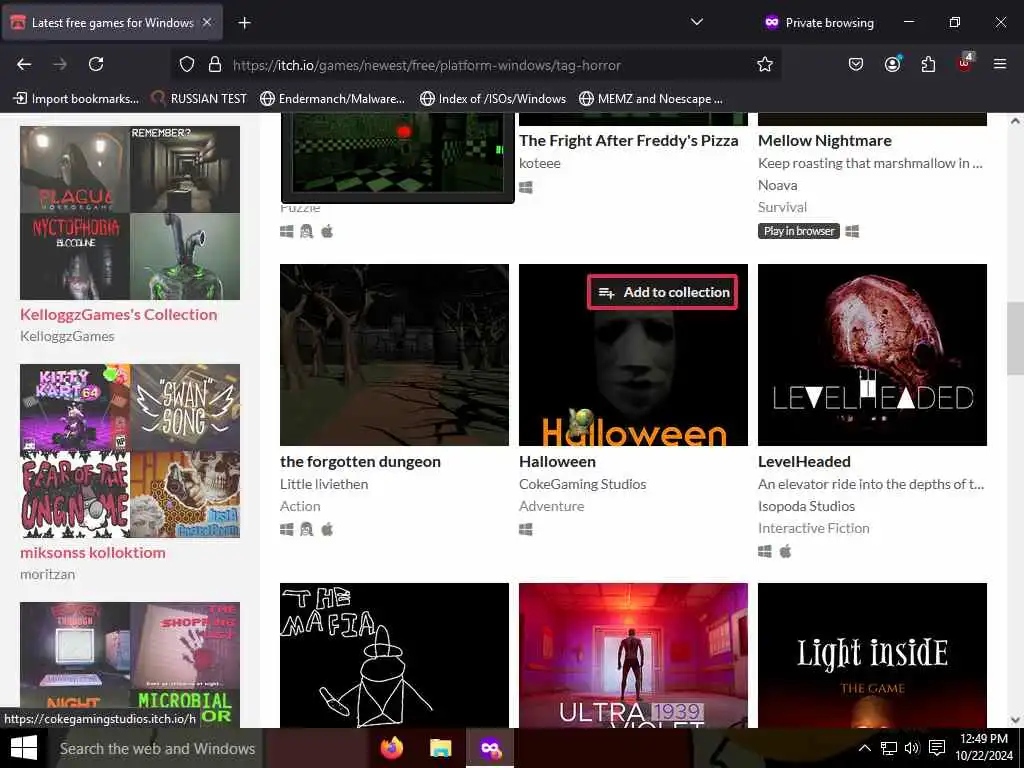Show hidden tray icons chevron
Image resolution: width=1024 pixels, height=768 pixels.
pyautogui.click(x=864, y=748)
